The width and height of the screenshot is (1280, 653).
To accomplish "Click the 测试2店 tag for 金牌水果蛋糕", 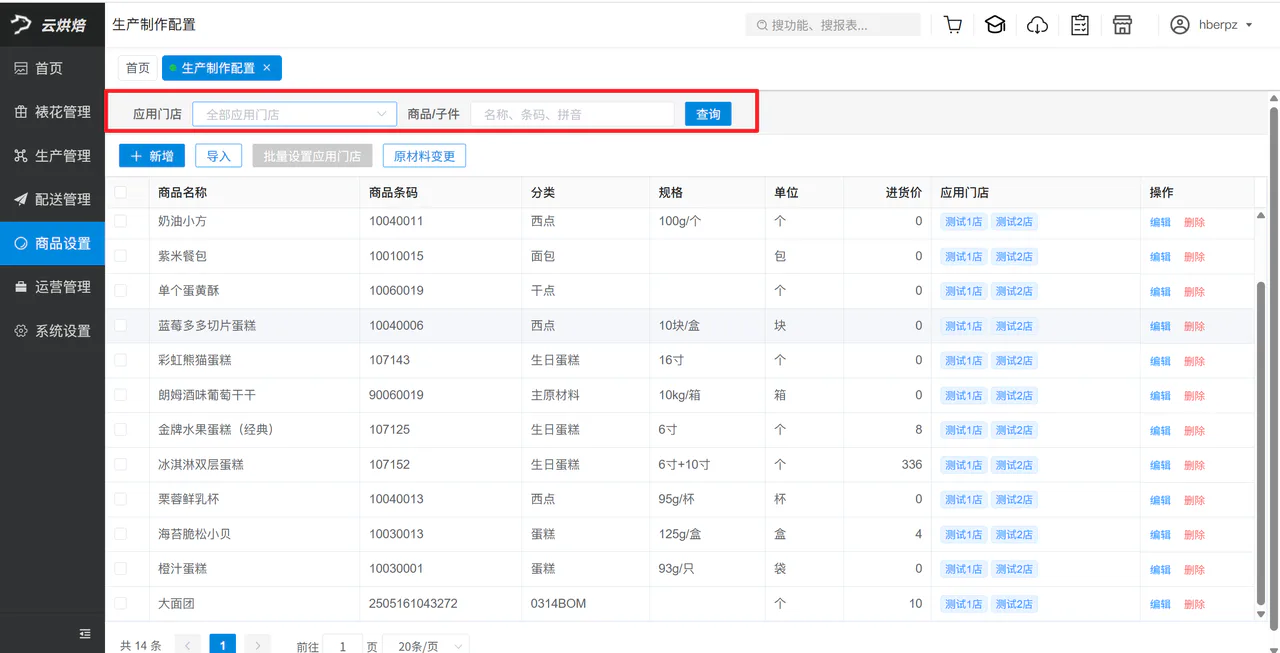I will pos(1013,430).
